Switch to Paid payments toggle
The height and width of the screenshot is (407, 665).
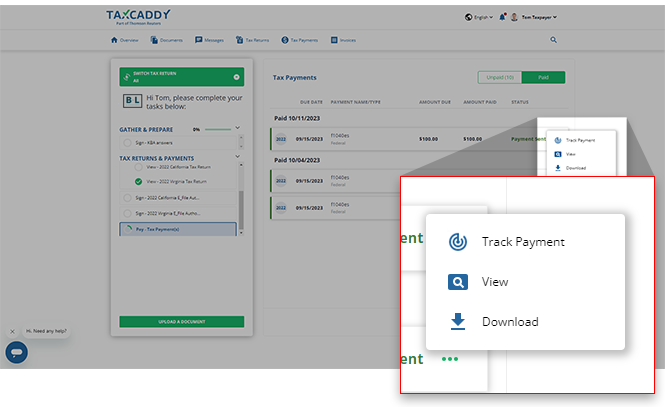coord(543,77)
